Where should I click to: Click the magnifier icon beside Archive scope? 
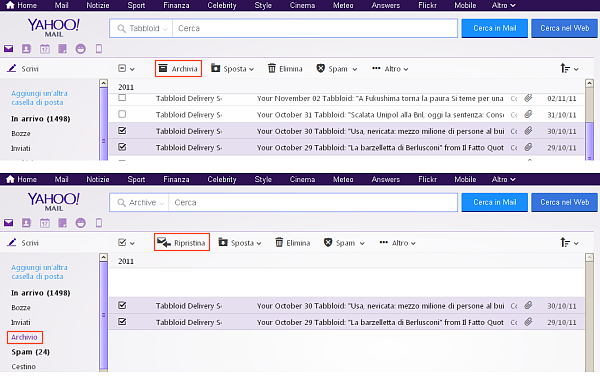click(121, 202)
